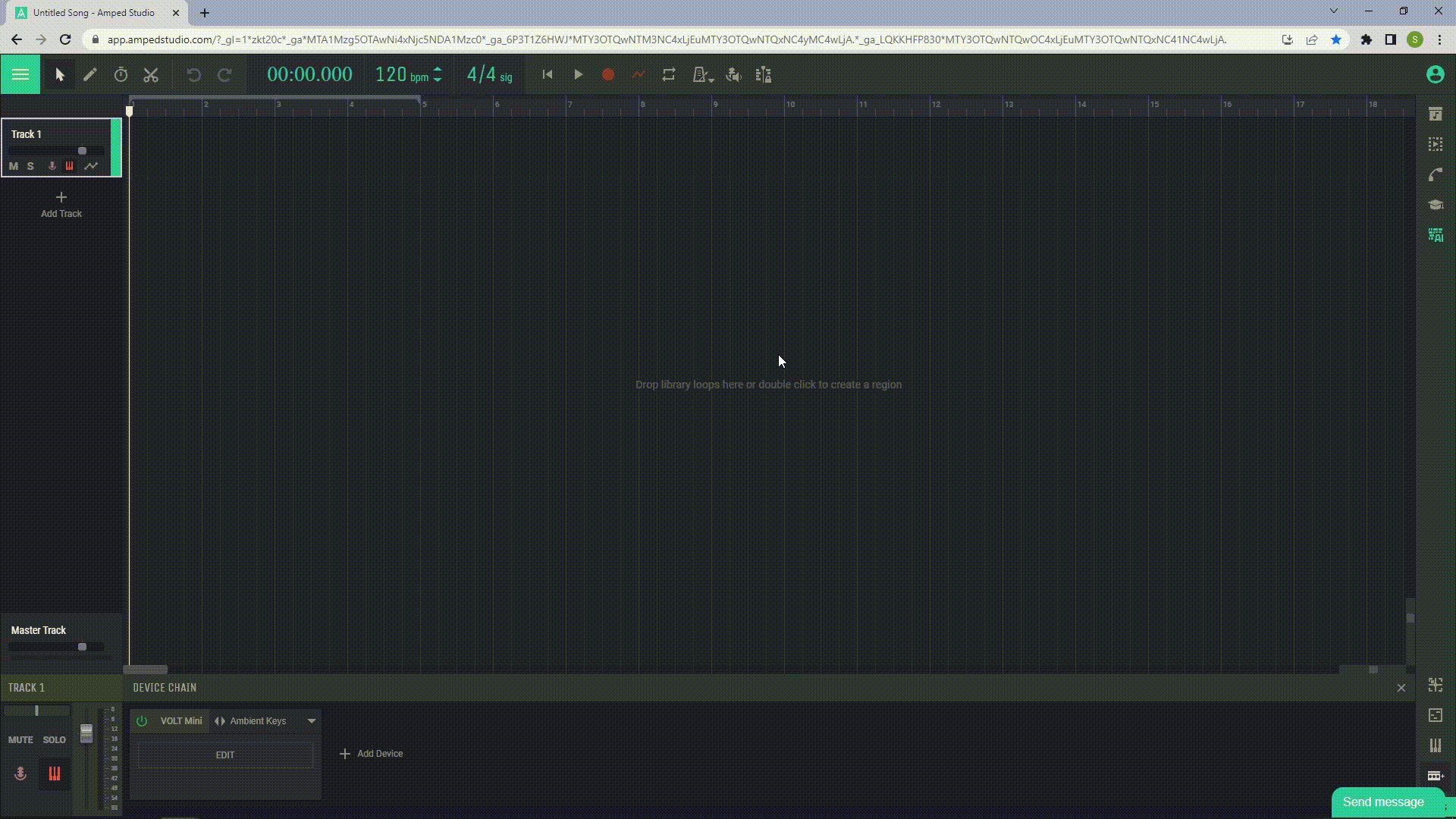Click the loop/cycle mode icon
Screen dimensions: 1456x819
tap(669, 75)
